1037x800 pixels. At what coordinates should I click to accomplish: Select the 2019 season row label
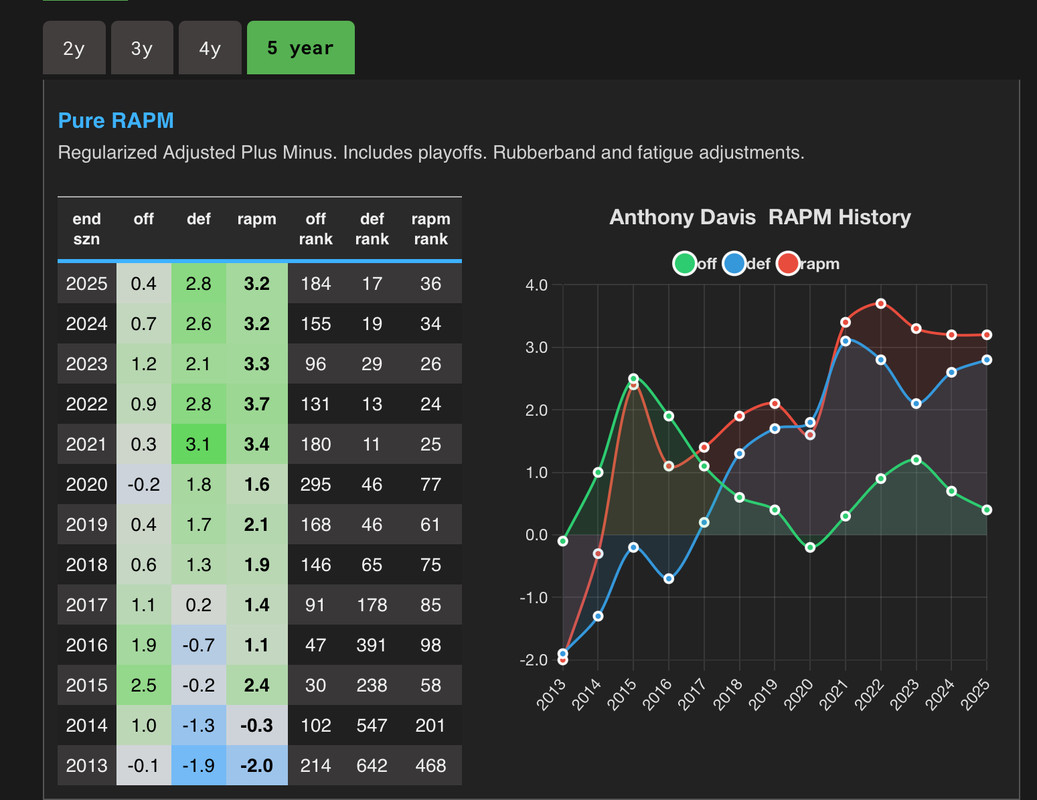pos(87,524)
